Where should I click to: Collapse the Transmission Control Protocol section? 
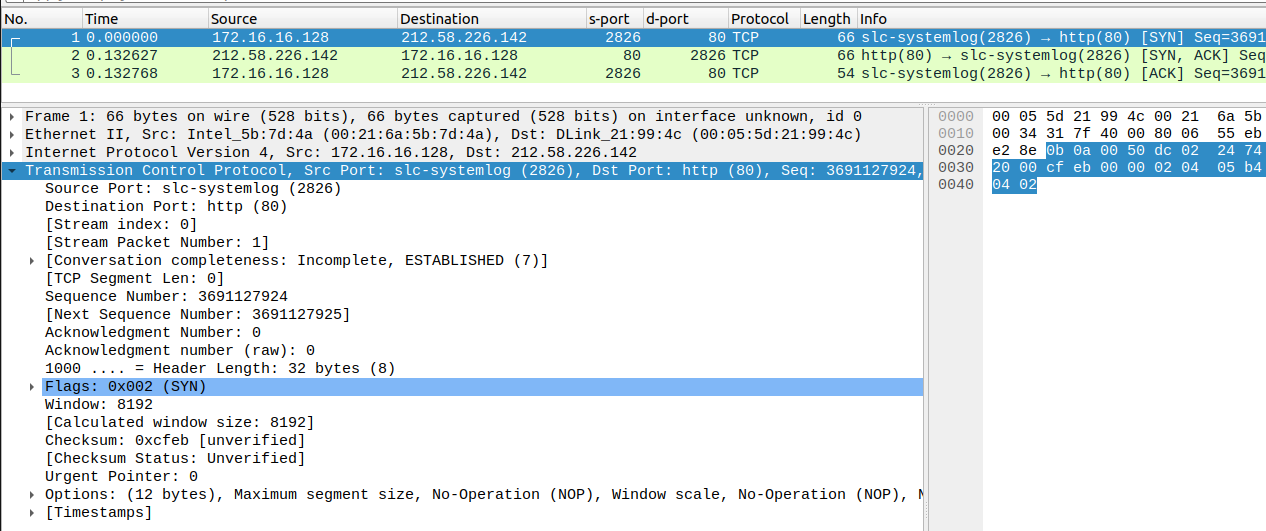(12, 171)
